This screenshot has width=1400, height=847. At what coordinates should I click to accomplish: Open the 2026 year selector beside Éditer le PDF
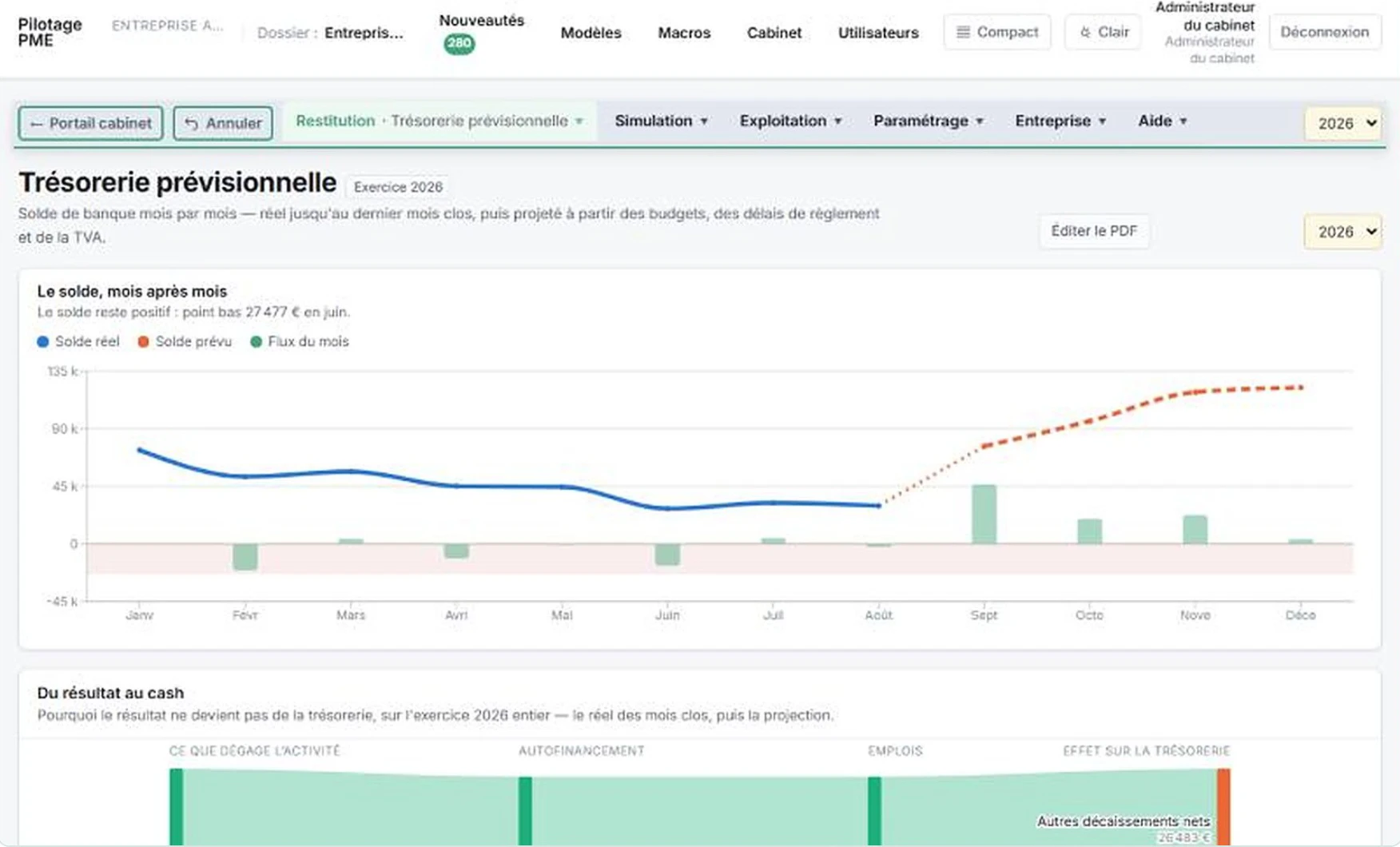point(1343,232)
